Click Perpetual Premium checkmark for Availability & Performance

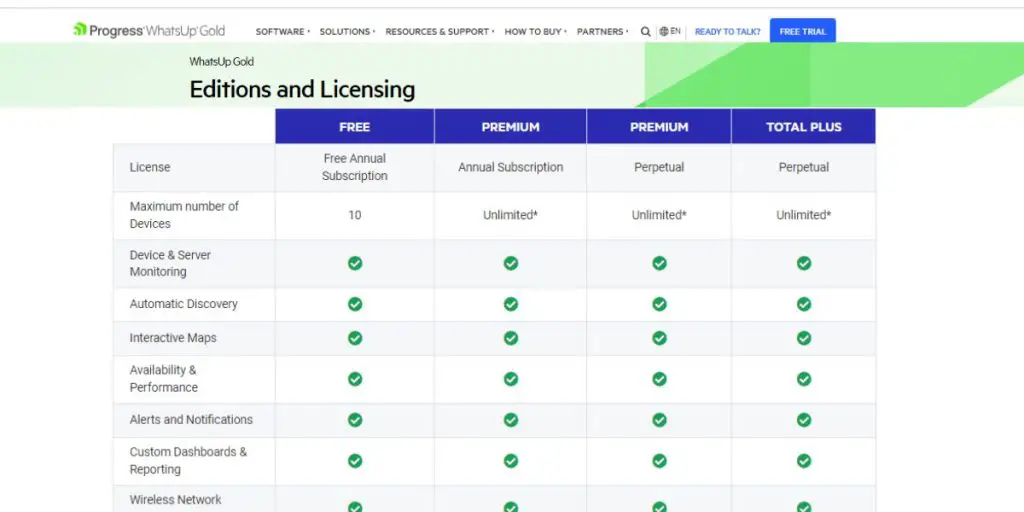click(x=660, y=379)
